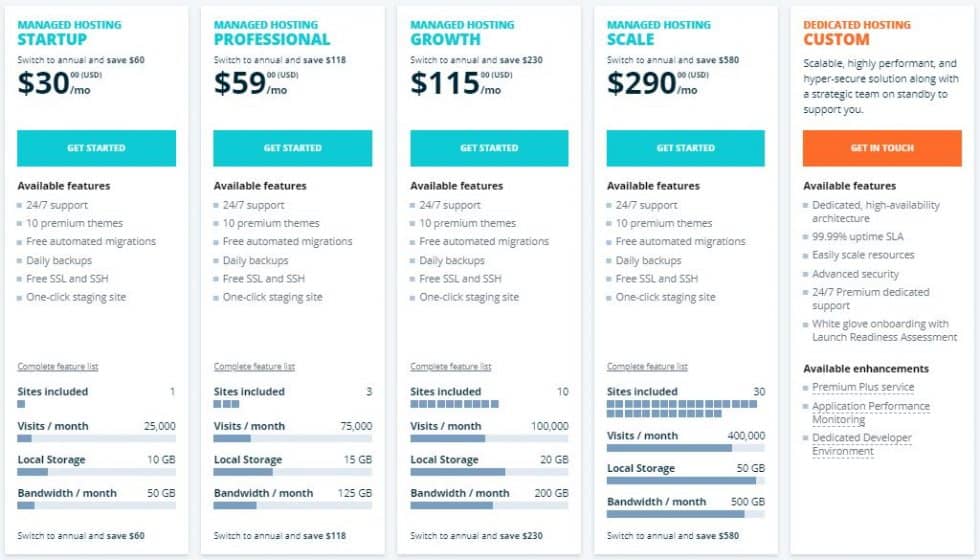Image resolution: width=980 pixels, height=560 pixels.
Task: Click Scale plan's Local Storage bar
Action: tap(685, 480)
